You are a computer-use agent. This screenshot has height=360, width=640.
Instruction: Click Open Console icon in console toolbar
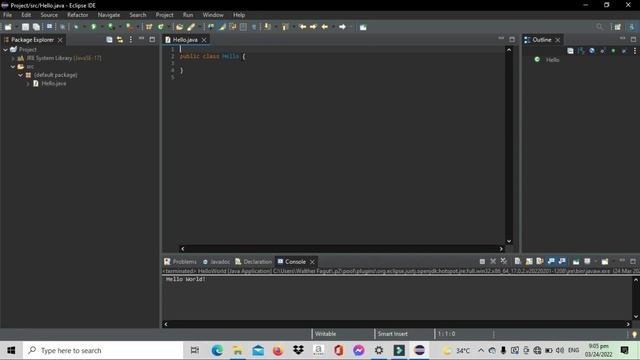point(605,261)
